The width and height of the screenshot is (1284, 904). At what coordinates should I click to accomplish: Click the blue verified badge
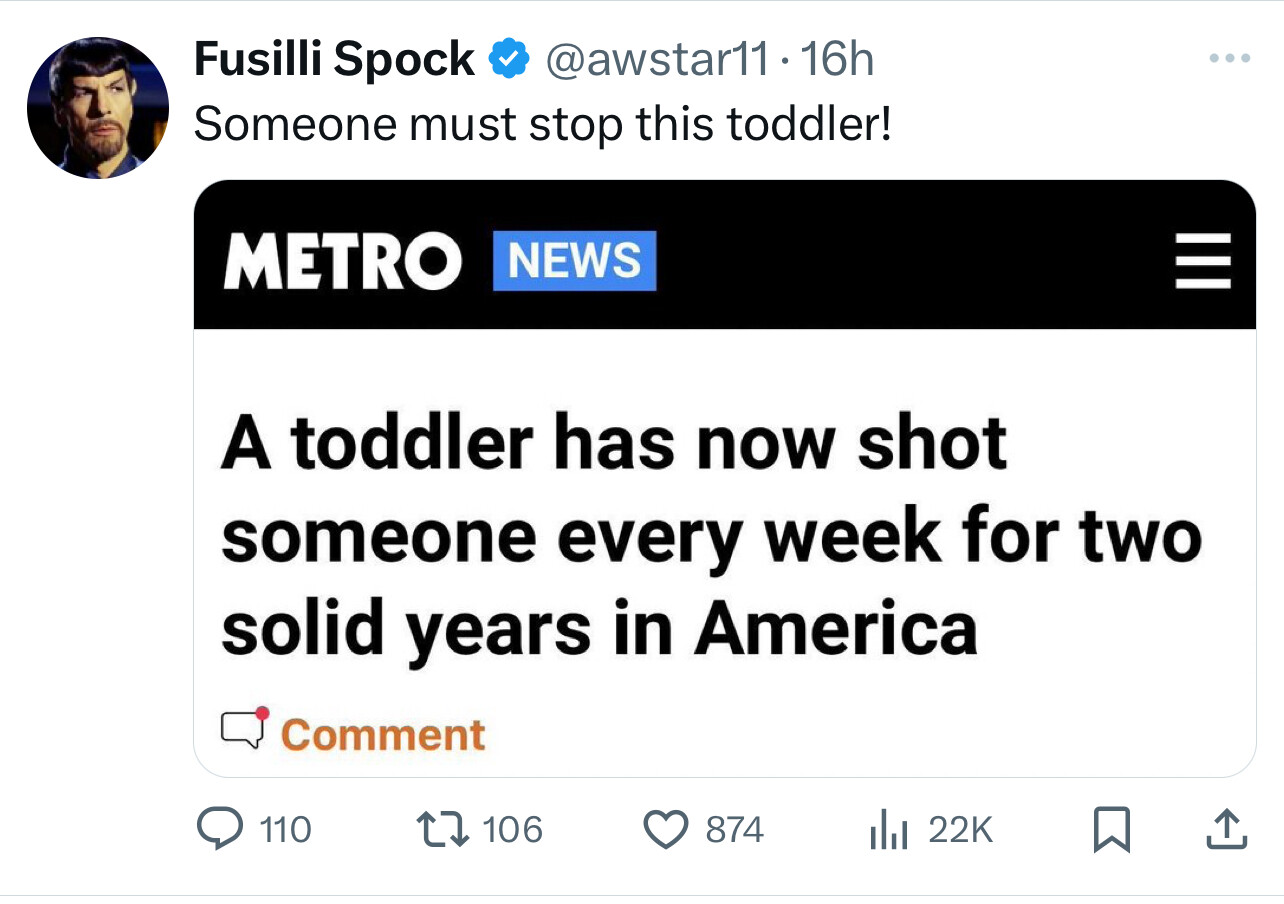(509, 61)
